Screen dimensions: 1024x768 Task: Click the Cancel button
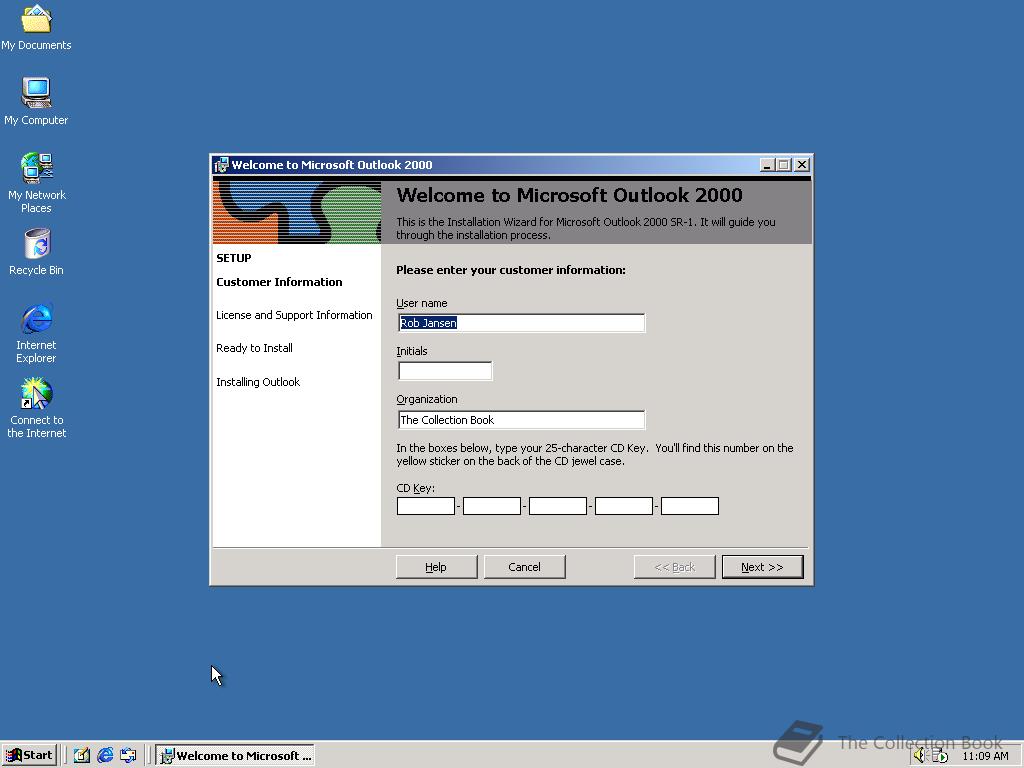tap(524, 567)
